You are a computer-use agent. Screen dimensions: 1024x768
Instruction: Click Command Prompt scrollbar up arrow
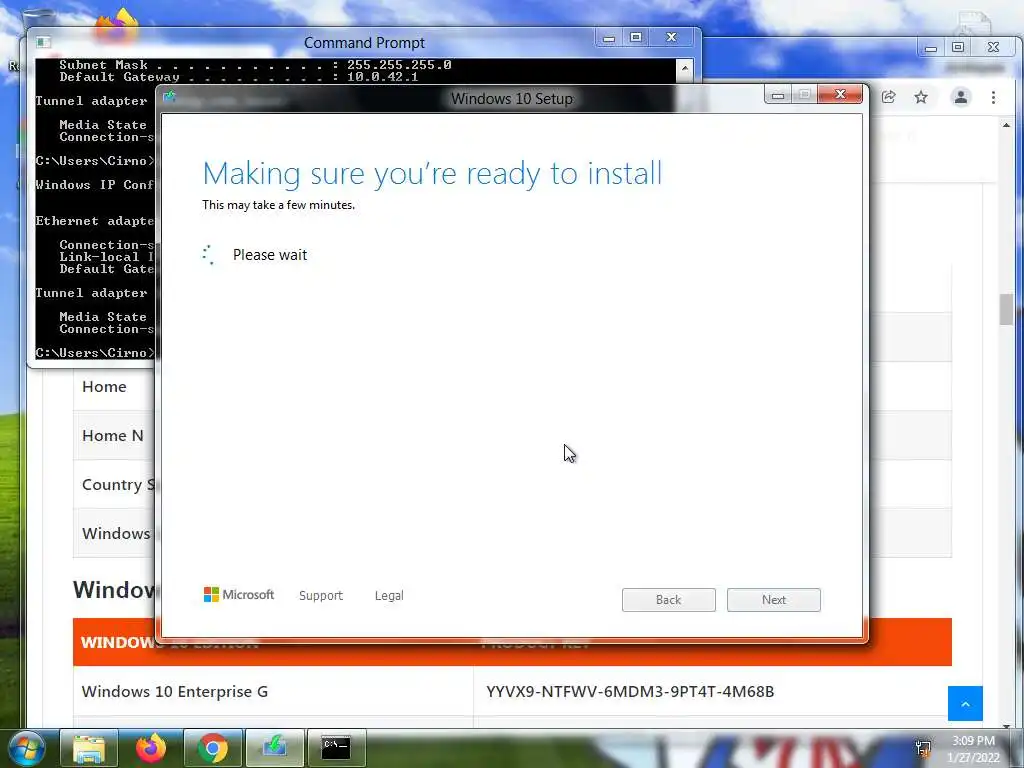pos(684,68)
